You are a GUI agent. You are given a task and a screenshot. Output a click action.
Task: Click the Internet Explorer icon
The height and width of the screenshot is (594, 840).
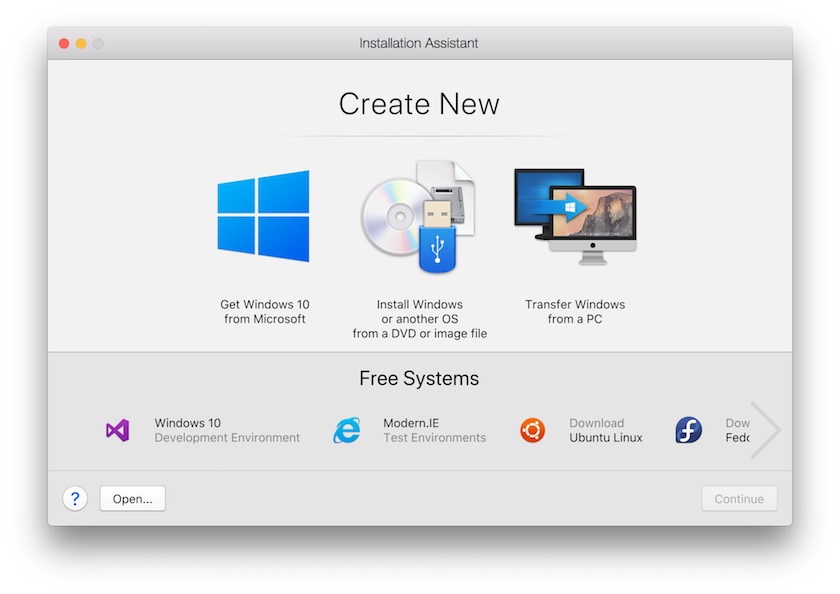point(347,430)
